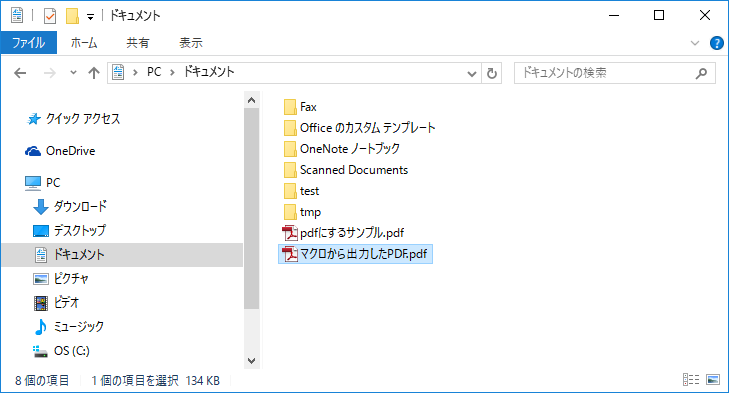Select the tmp folder
Viewport: 729px width, 393px height.
pos(310,213)
